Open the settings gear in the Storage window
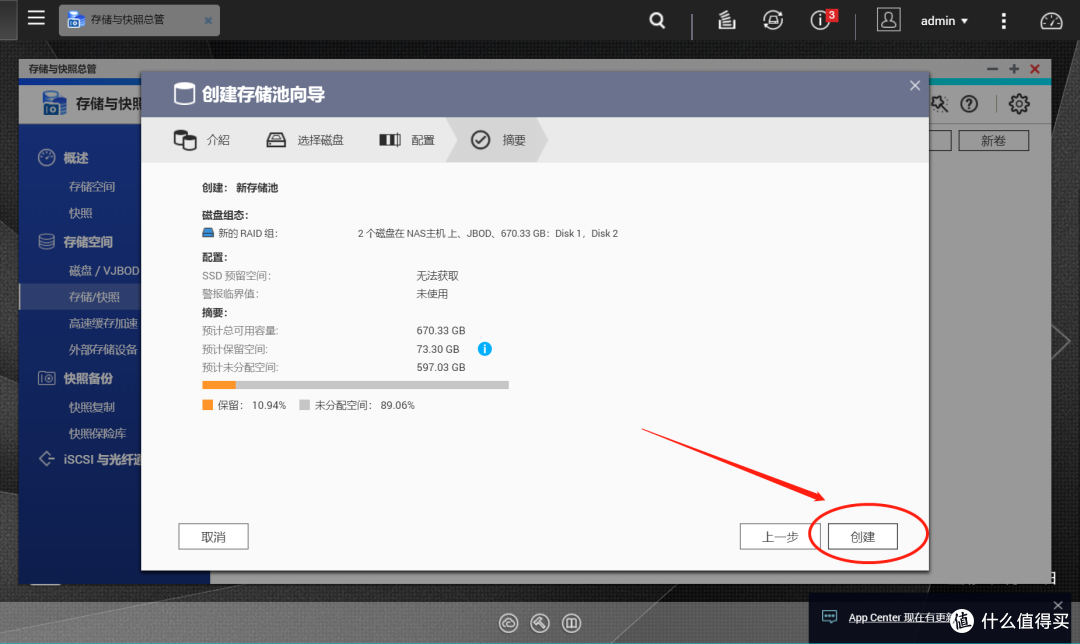Image resolution: width=1080 pixels, height=644 pixels. coord(1016,103)
